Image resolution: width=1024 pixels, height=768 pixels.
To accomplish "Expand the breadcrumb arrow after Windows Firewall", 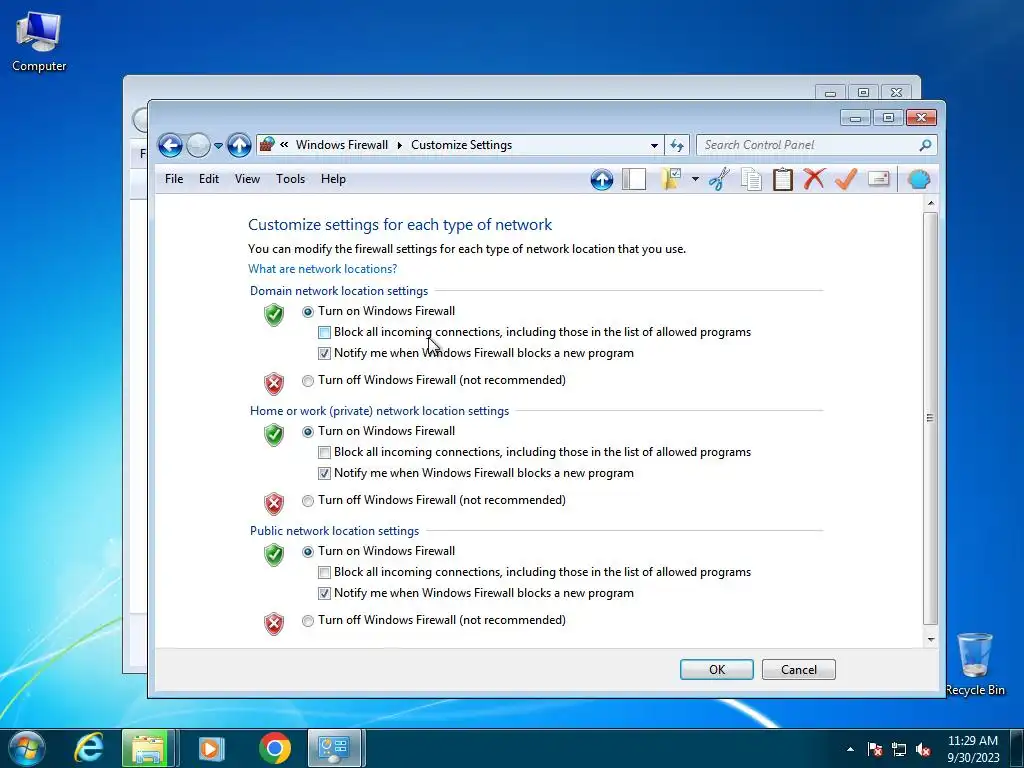I will point(400,145).
